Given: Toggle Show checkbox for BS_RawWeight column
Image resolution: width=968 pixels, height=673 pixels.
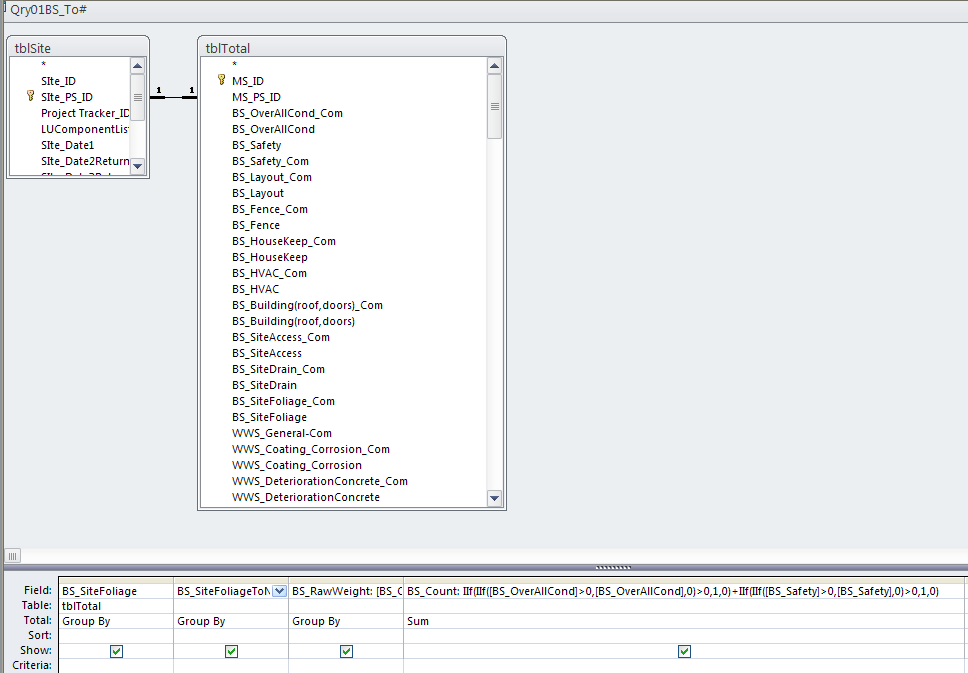Looking at the screenshot, I should [x=346, y=651].
